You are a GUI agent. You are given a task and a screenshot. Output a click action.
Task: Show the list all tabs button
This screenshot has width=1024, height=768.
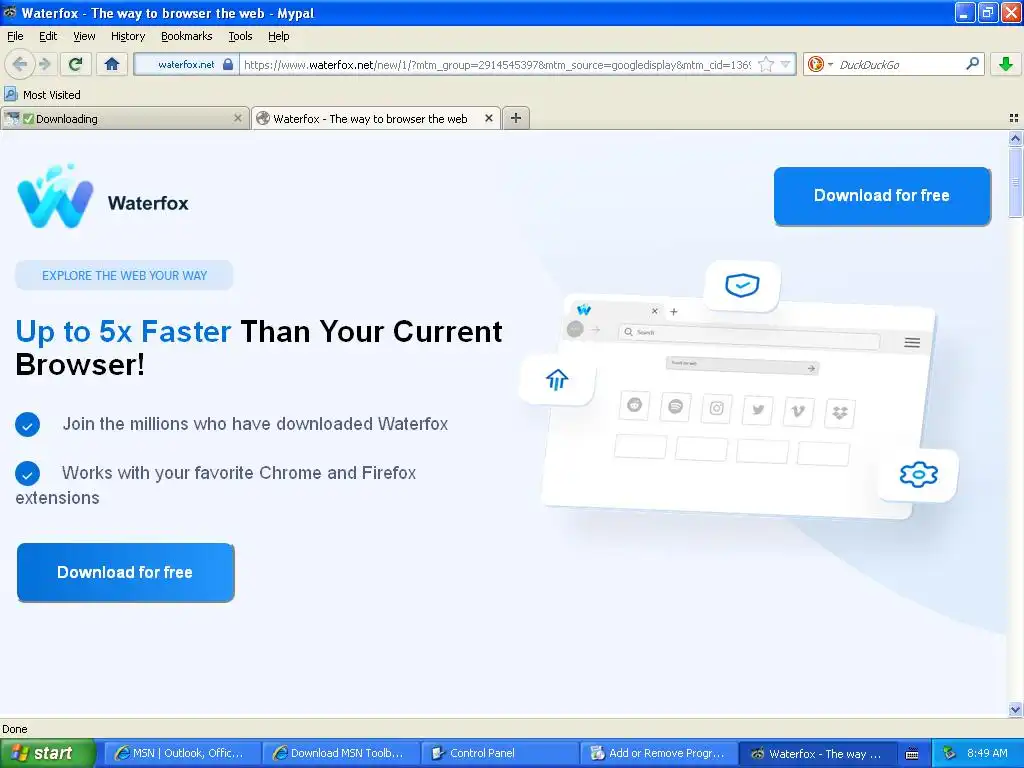tap(1014, 118)
